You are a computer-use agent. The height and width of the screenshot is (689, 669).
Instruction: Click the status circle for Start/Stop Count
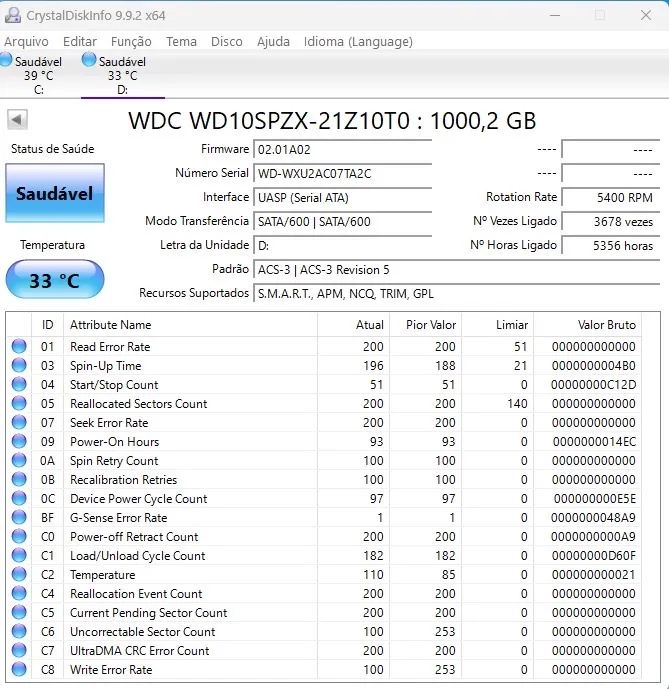pyautogui.click(x=19, y=384)
